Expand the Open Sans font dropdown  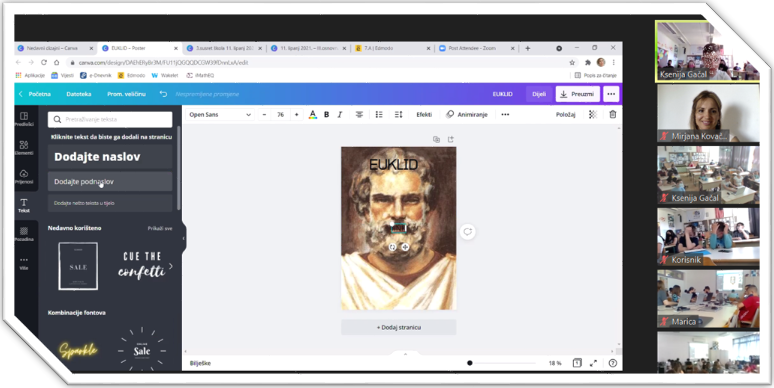[220, 115]
